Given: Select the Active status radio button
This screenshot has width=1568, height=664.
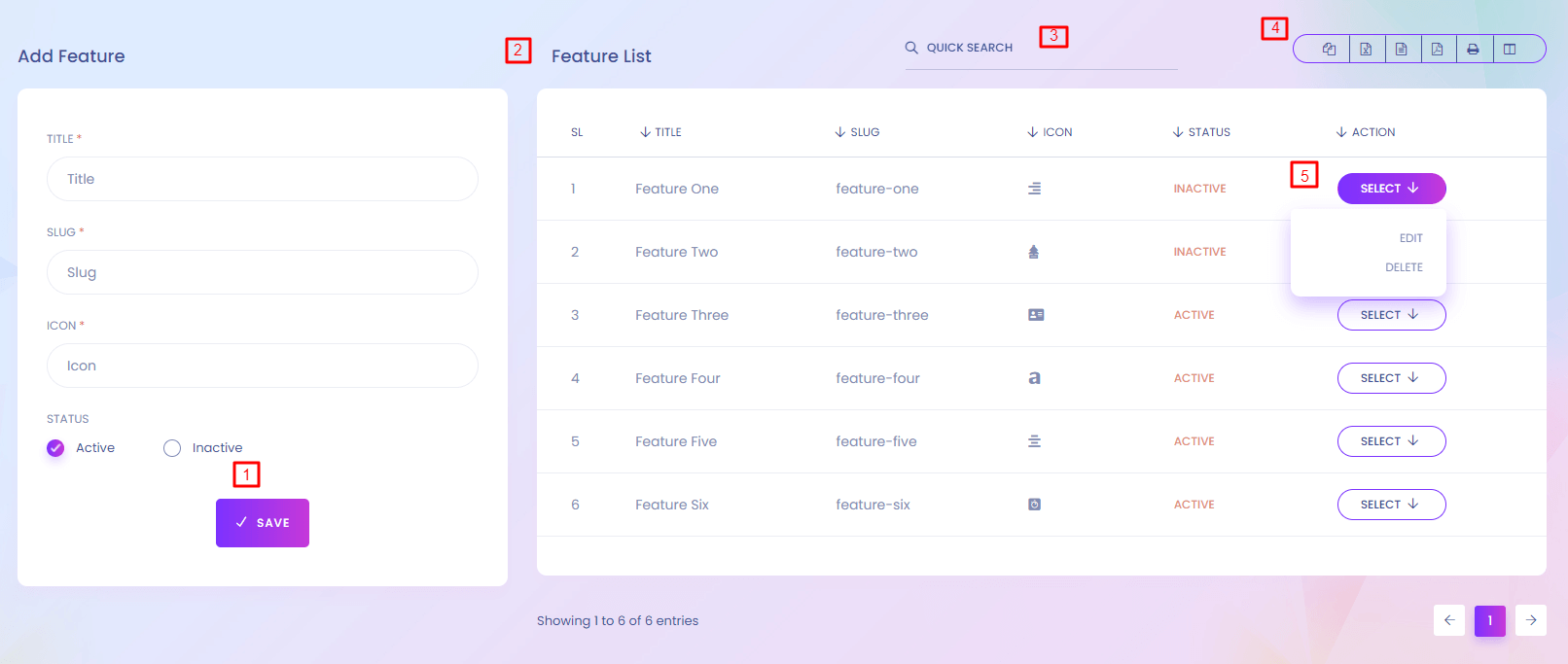Looking at the screenshot, I should click(56, 448).
